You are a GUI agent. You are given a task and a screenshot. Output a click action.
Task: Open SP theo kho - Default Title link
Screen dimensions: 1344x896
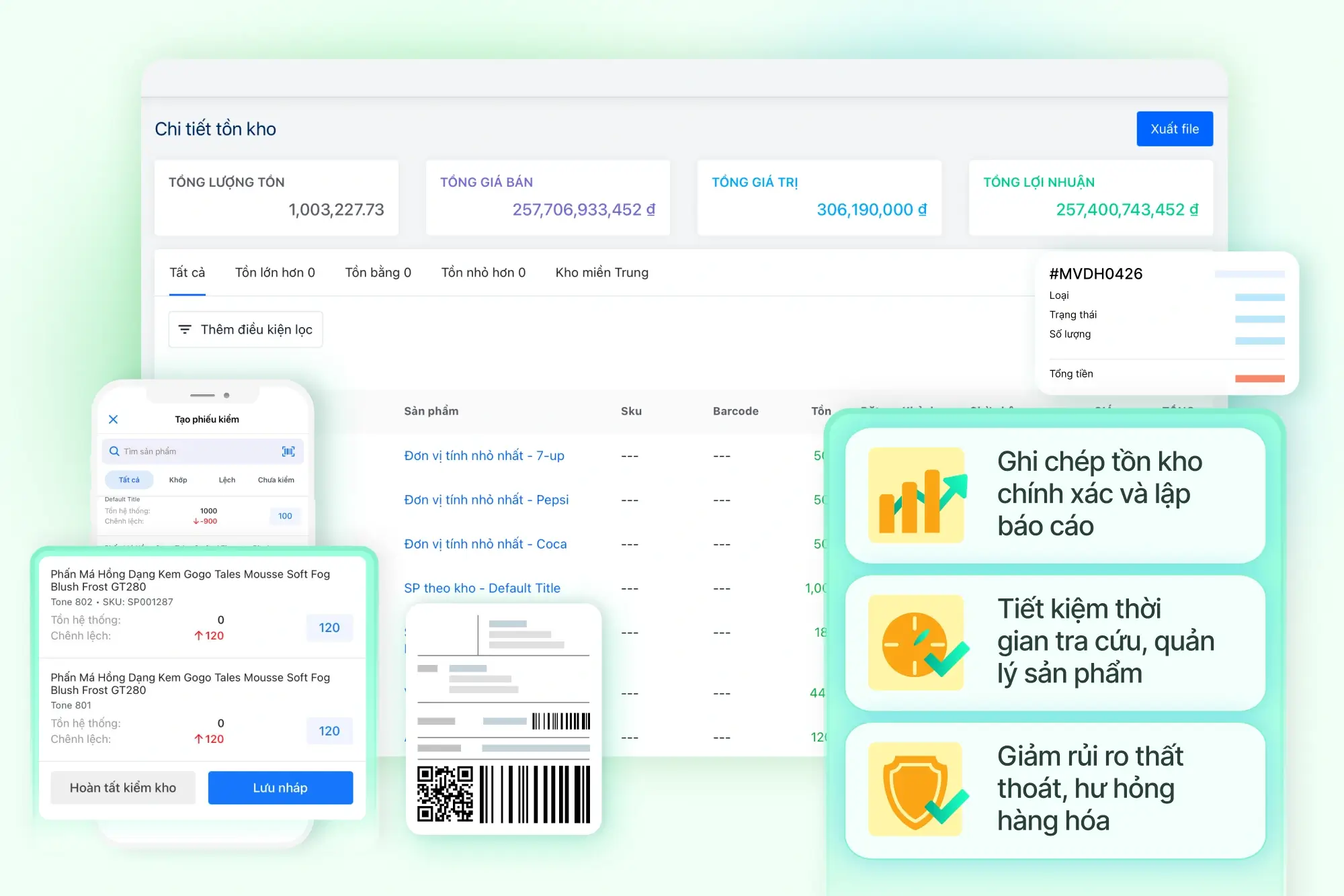tap(482, 588)
